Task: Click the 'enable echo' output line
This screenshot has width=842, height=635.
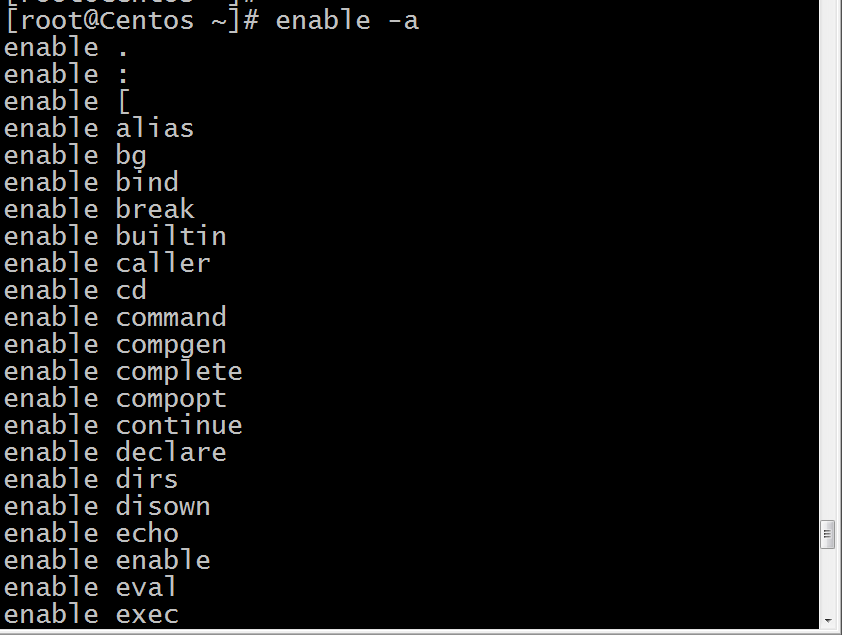Action: (91, 534)
